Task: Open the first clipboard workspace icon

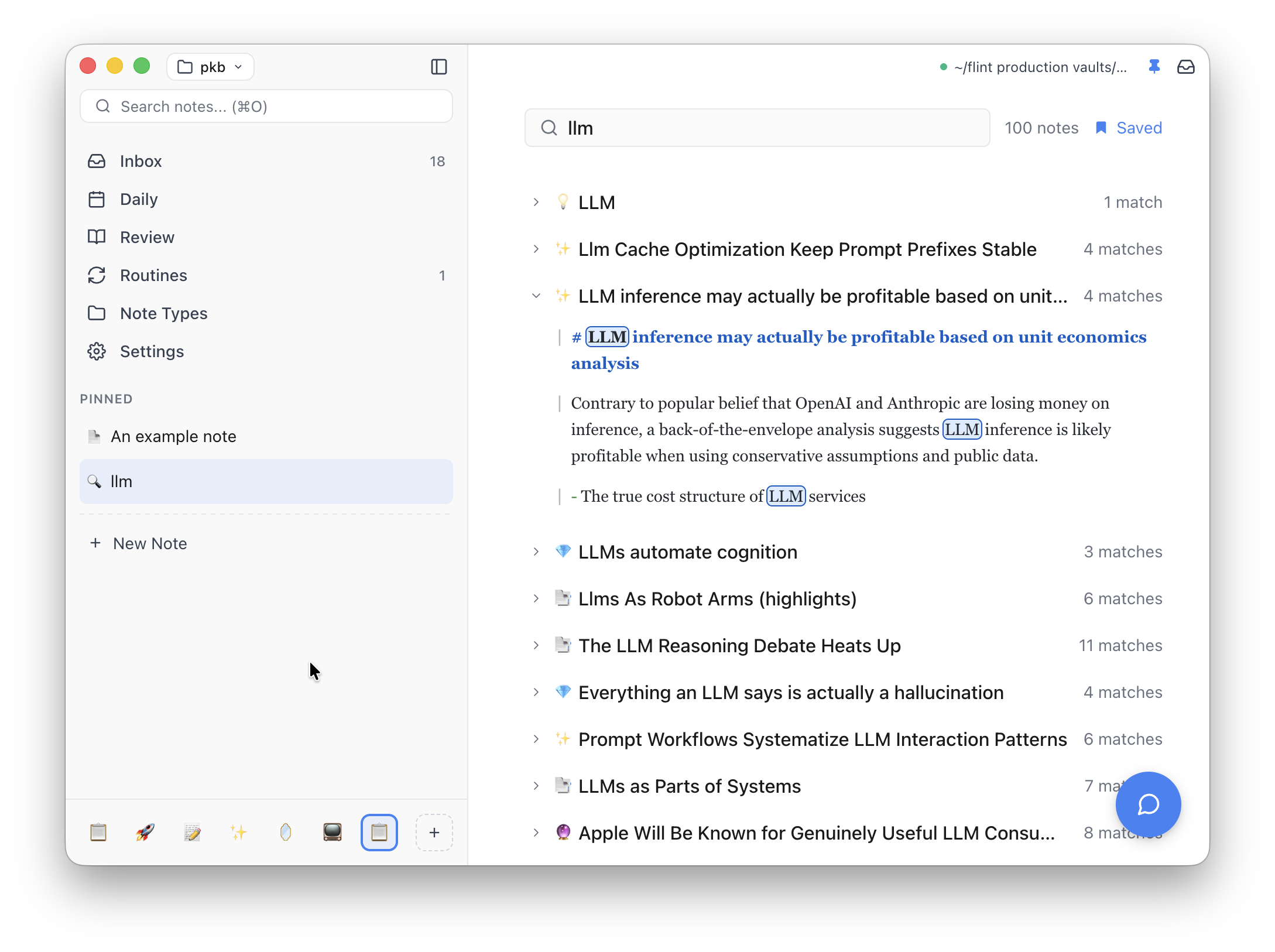Action: [x=98, y=832]
